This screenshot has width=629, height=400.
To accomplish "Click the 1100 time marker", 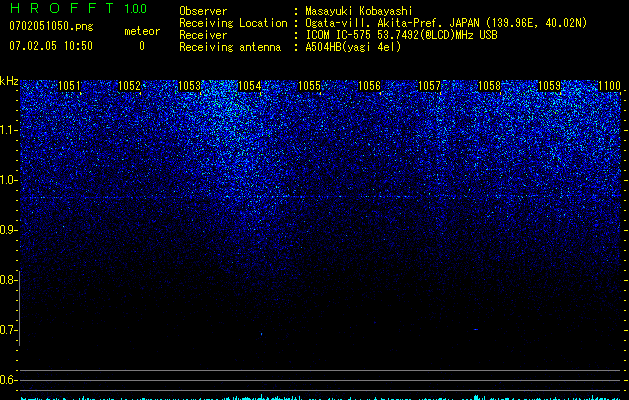I will (x=609, y=86).
